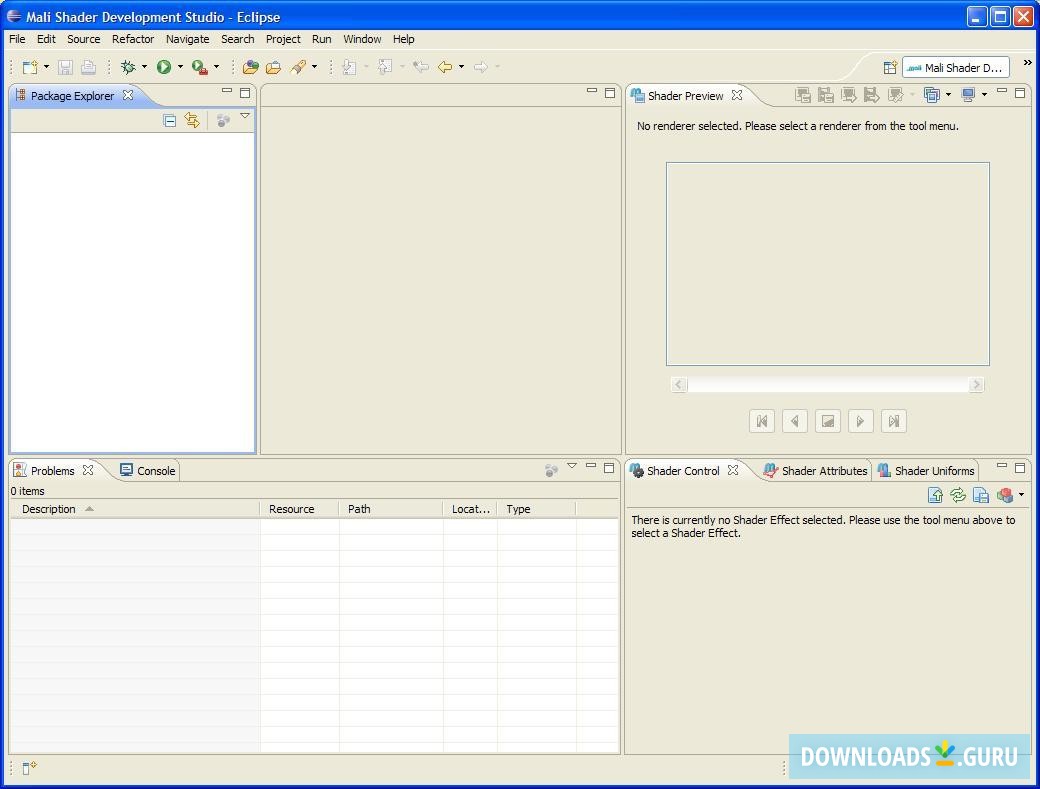Minimize the Problems view panel

[591, 467]
